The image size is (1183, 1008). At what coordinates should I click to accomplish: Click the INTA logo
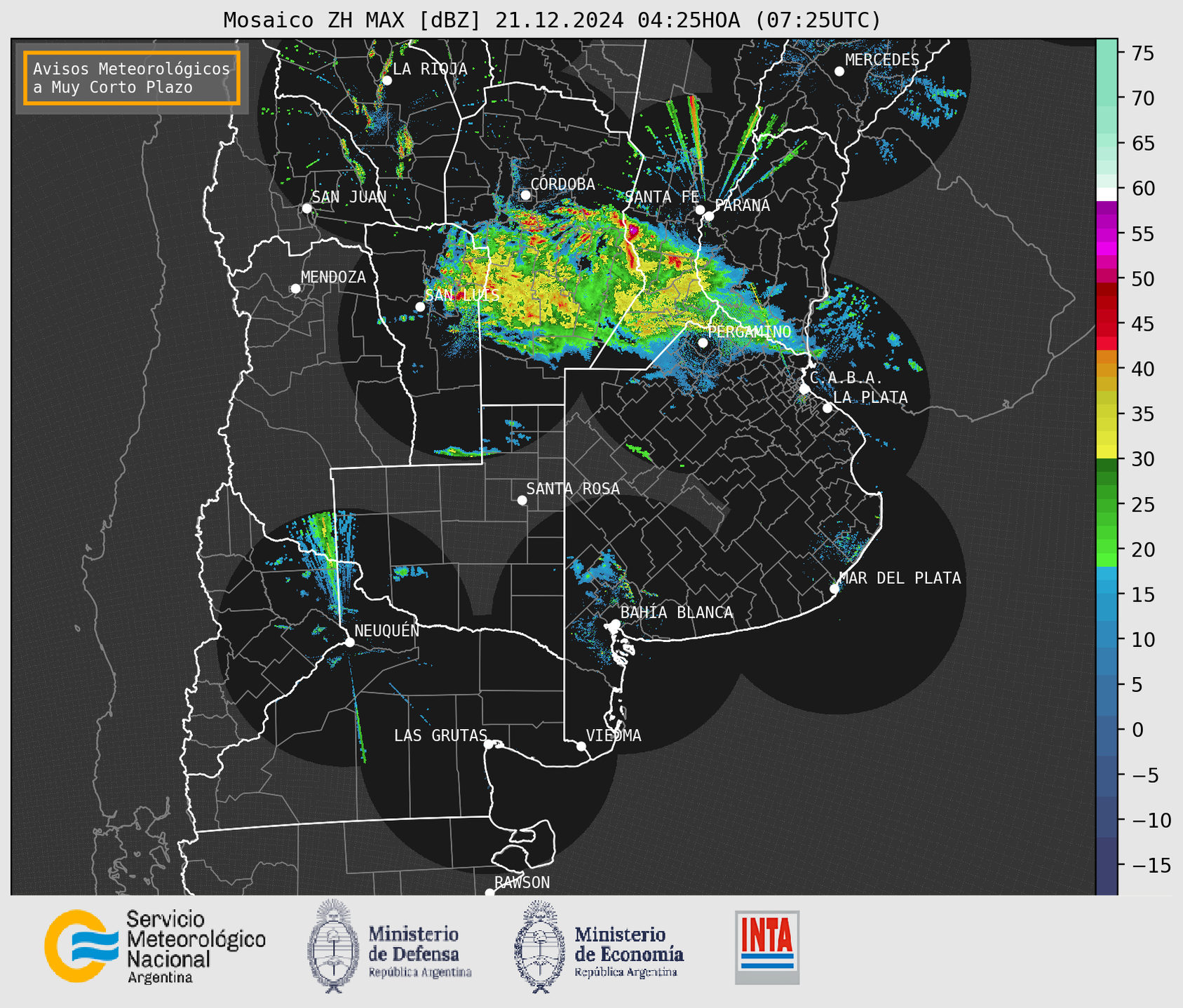pos(767,947)
